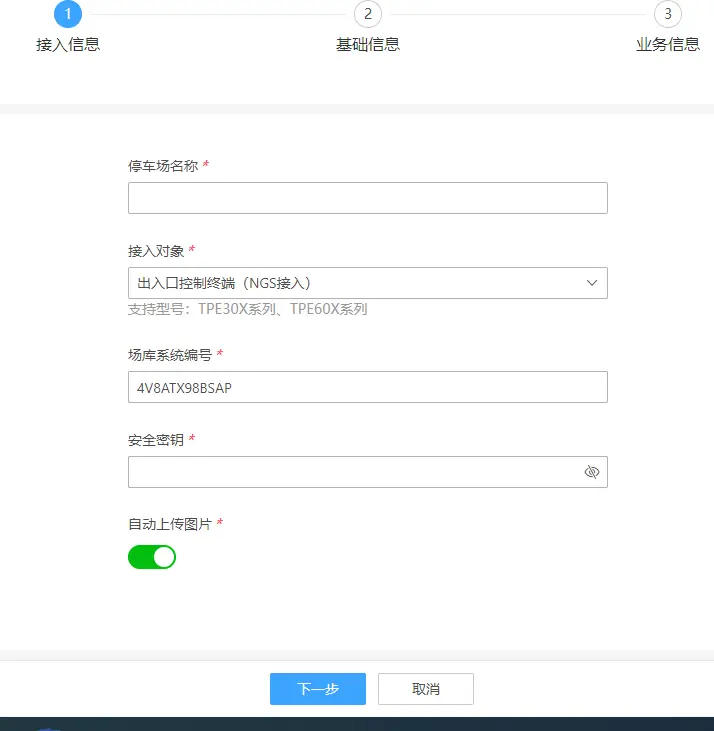The height and width of the screenshot is (731, 714).
Task: Turn off the 自动上传图片 switch
Action: click(x=152, y=557)
